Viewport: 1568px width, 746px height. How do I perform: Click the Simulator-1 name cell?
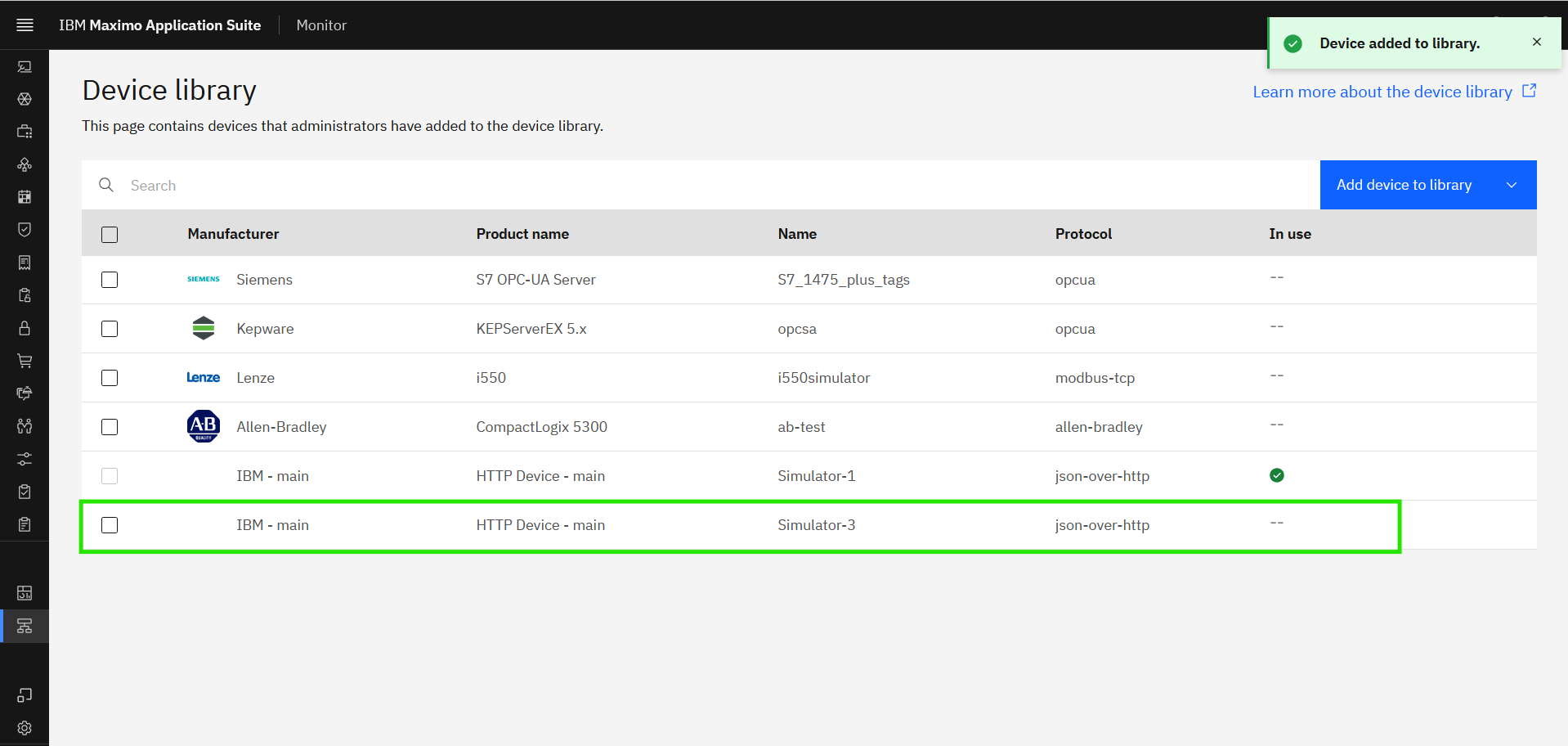(x=817, y=476)
